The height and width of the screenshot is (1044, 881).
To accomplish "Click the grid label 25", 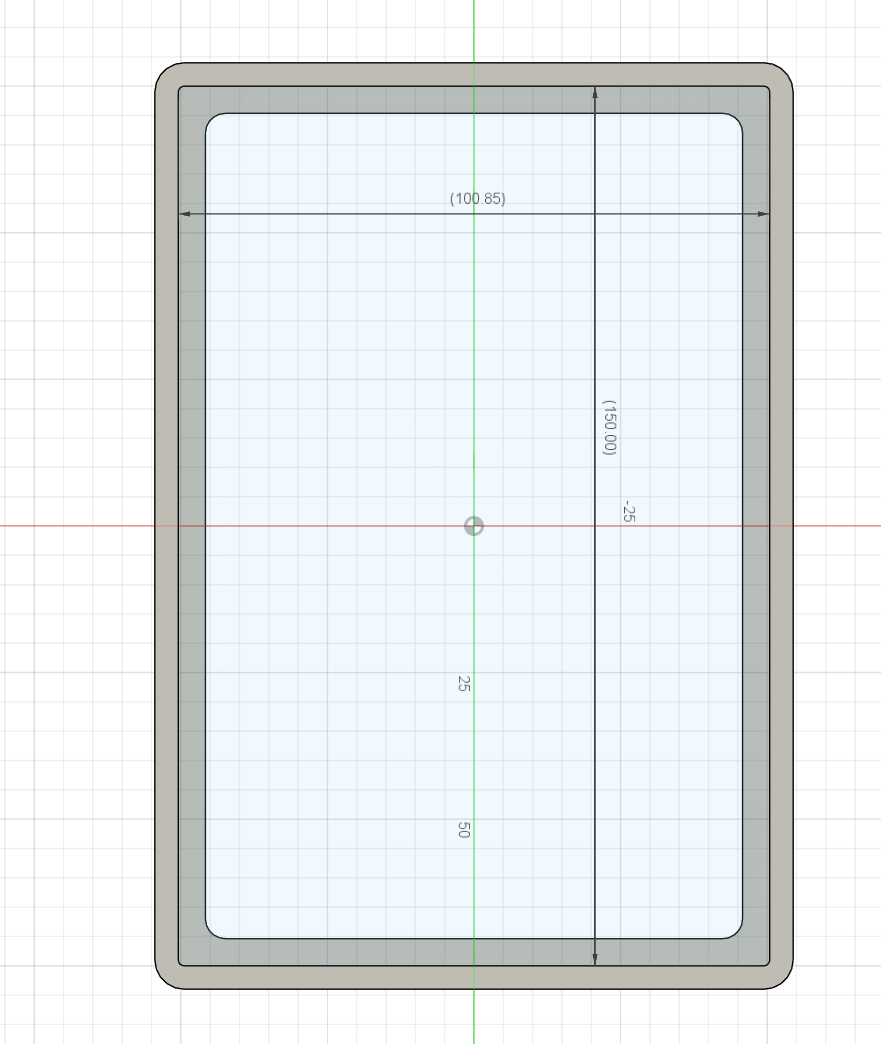I will [x=464, y=683].
